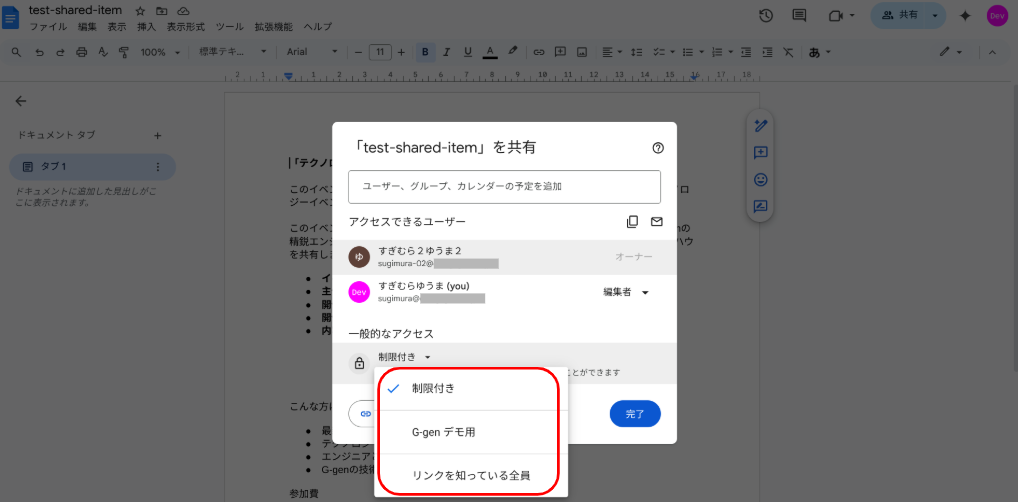Click the 完了 button
This screenshot has height=502, width=1018.
point(635,414)
